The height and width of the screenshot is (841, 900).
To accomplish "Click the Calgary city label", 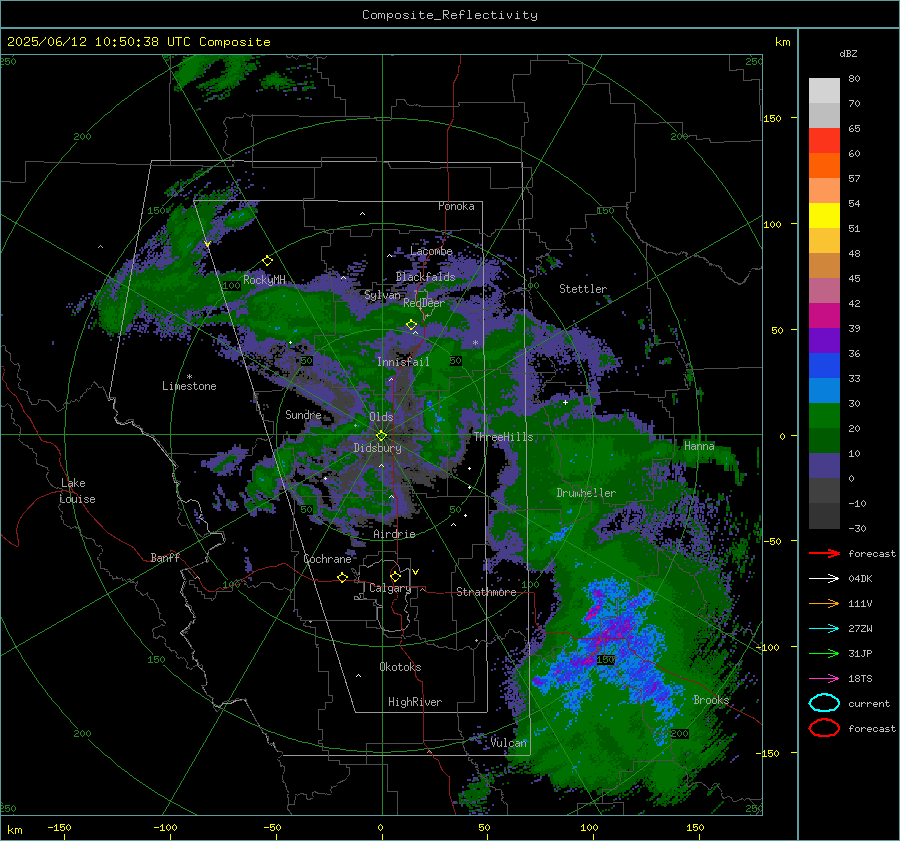I will point(390,588).
